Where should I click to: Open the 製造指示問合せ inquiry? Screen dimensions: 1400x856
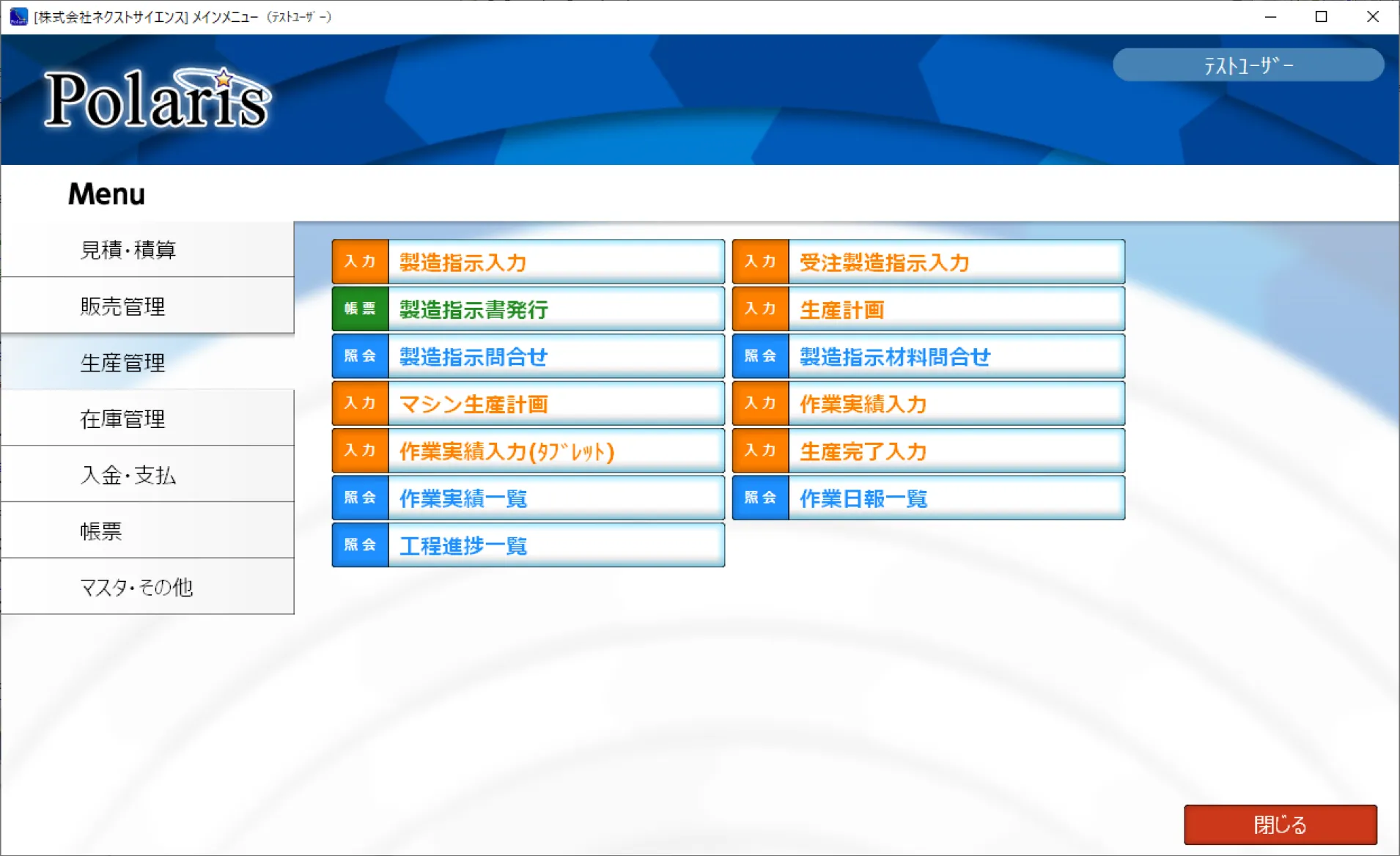click(x=528, y=356)
